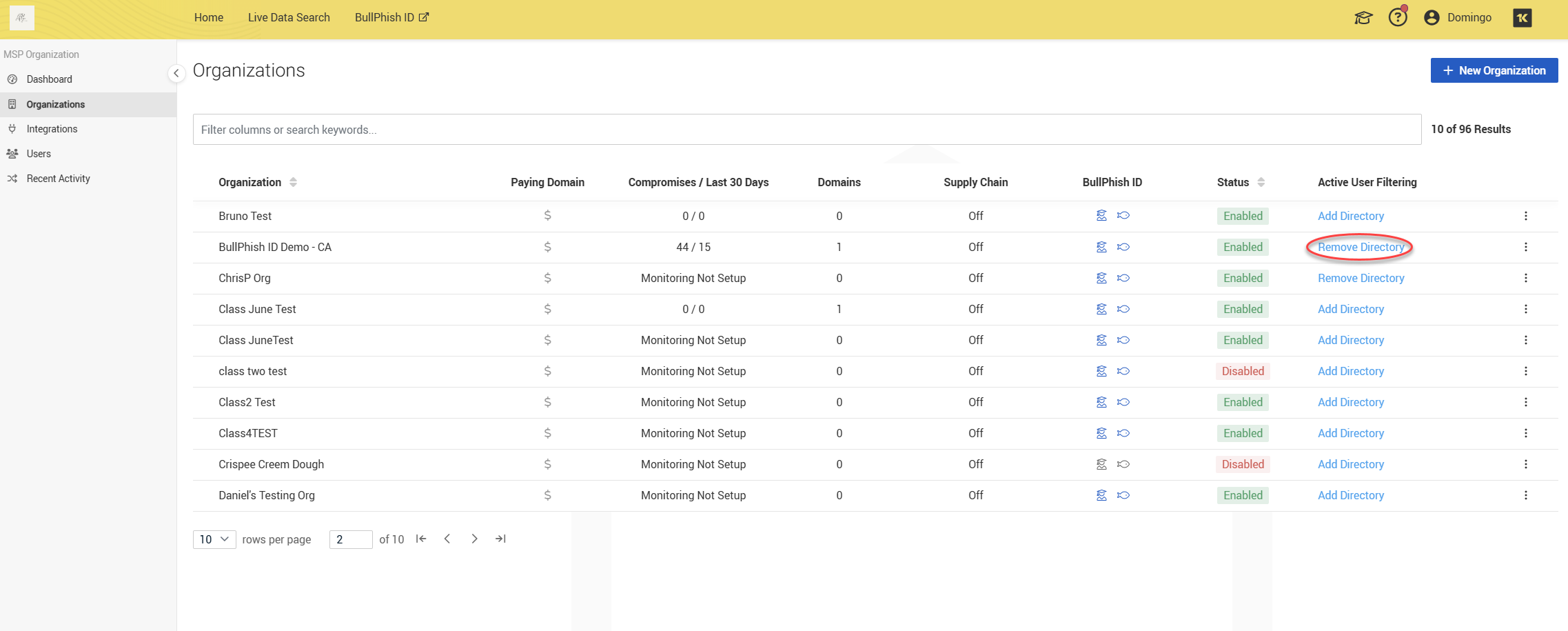Go to the last page of results
The image size is (1568, 631).
click(500, 539)
